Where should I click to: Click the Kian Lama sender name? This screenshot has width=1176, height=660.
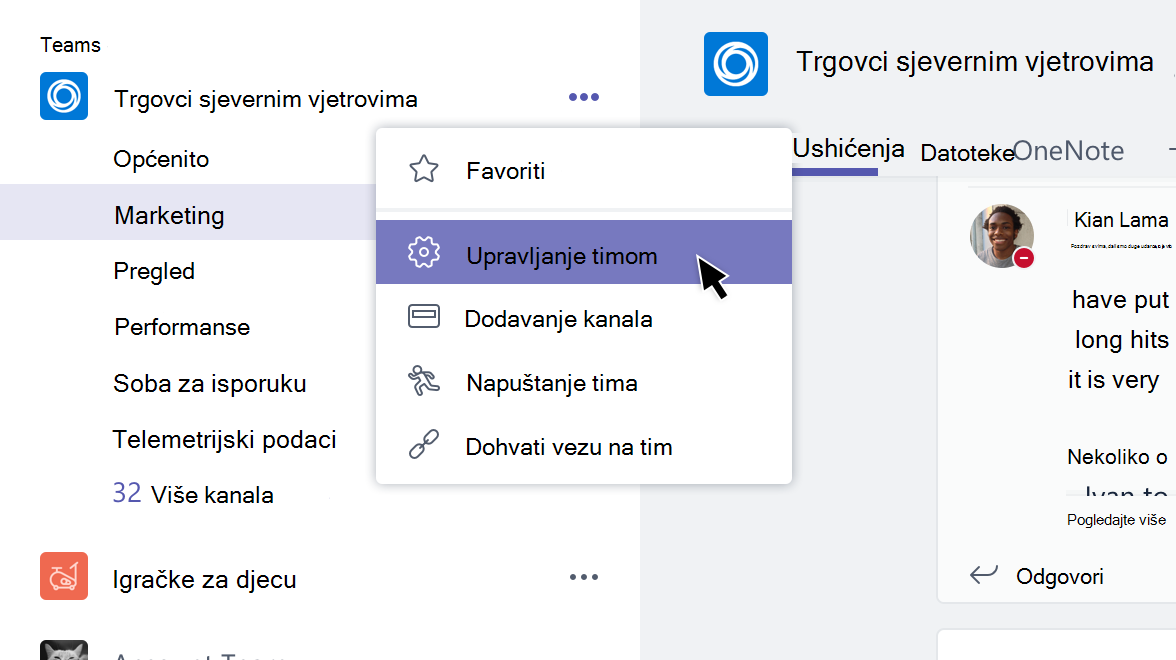click(x=1120, y=220)
